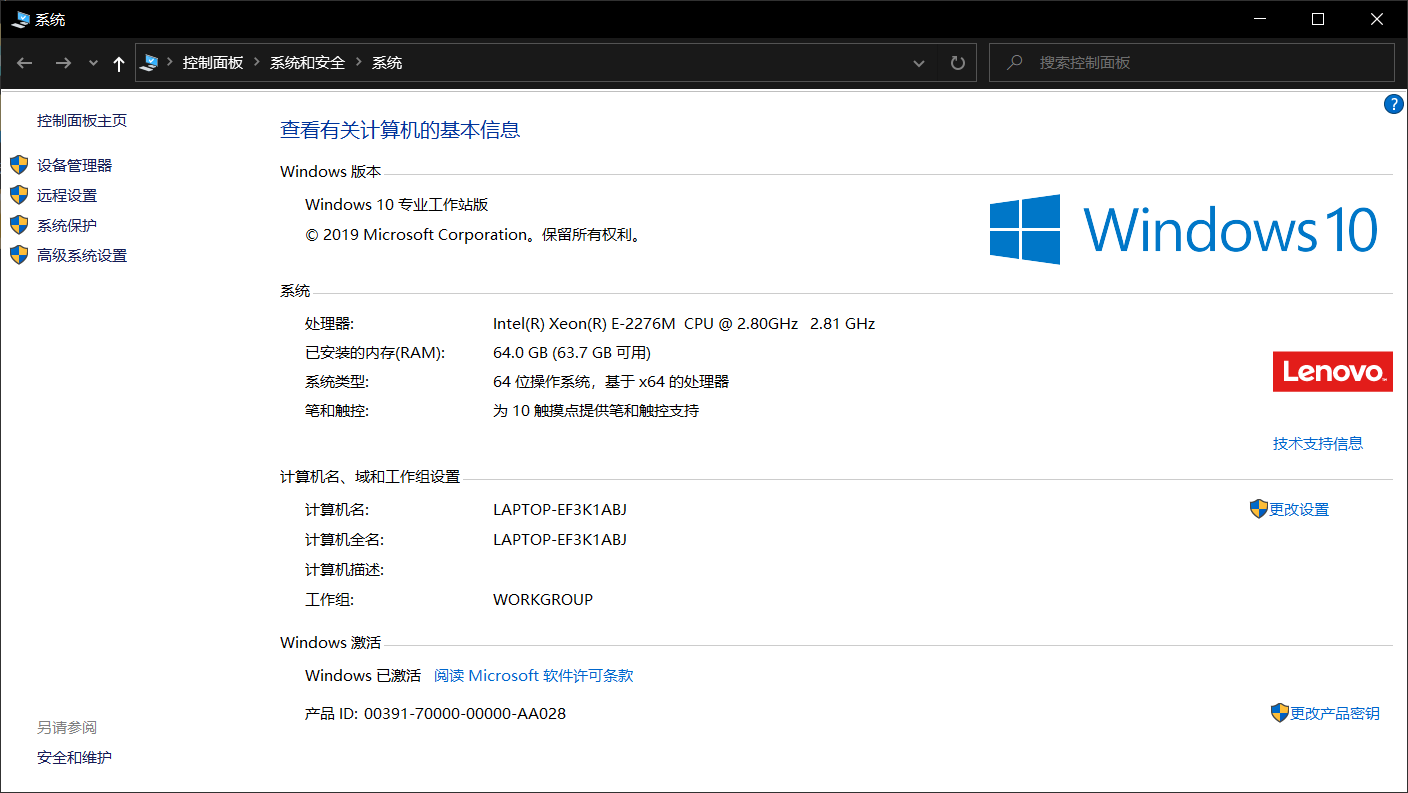
Task: Click shield icon beside 远程设置
Action: click(19, 195)
